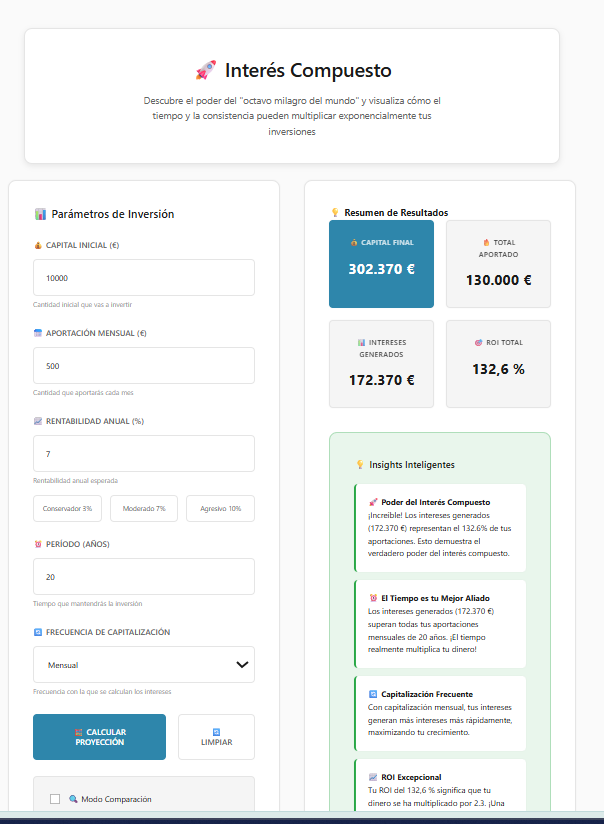Click the money bag icon for Capital Inicial
This screenshot has width=604, height=824.
coord(38,245)
